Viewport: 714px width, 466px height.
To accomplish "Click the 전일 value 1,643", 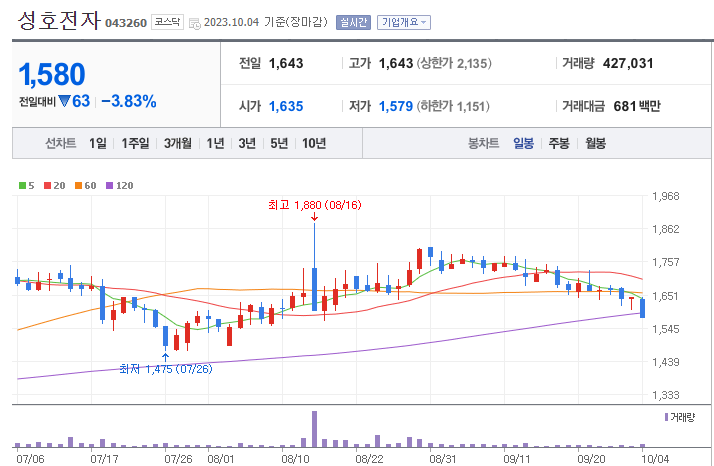I will 286,63.
